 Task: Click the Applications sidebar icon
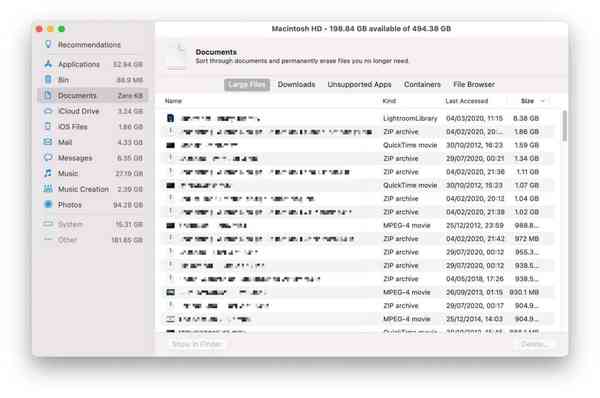pos(48,64)
